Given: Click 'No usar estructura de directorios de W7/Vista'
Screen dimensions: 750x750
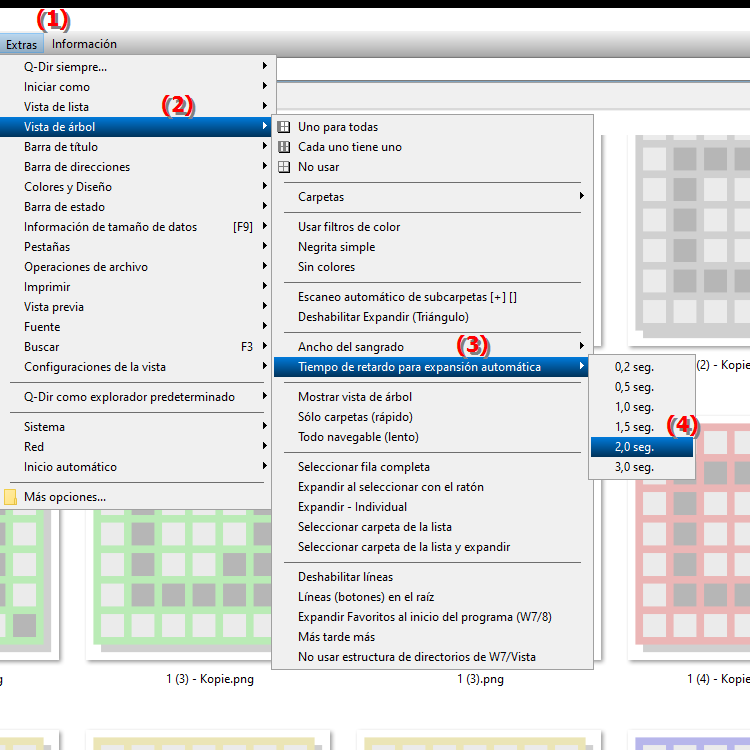Looking at the screenshot, I should 430,657.
